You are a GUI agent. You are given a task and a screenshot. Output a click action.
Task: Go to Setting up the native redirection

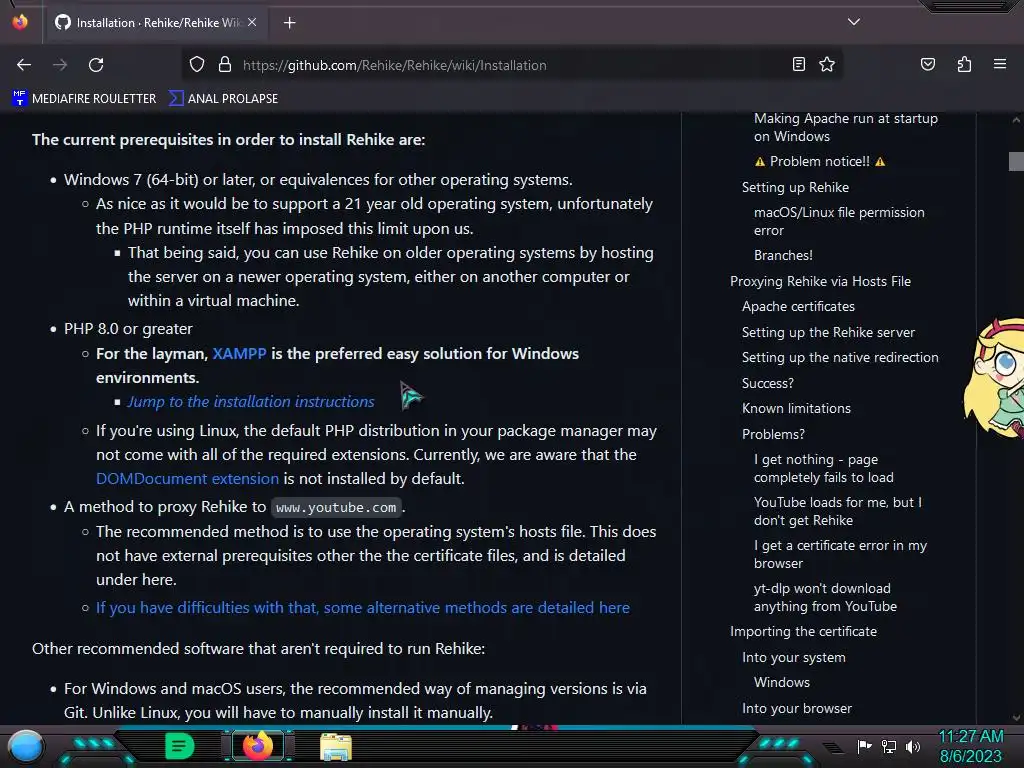pos(840,357)
